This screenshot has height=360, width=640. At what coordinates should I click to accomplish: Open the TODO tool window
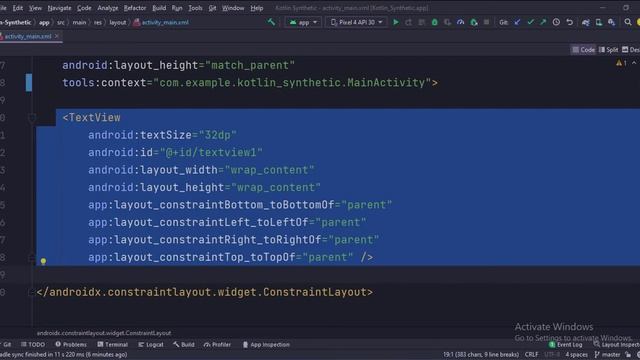coord(33,344)
